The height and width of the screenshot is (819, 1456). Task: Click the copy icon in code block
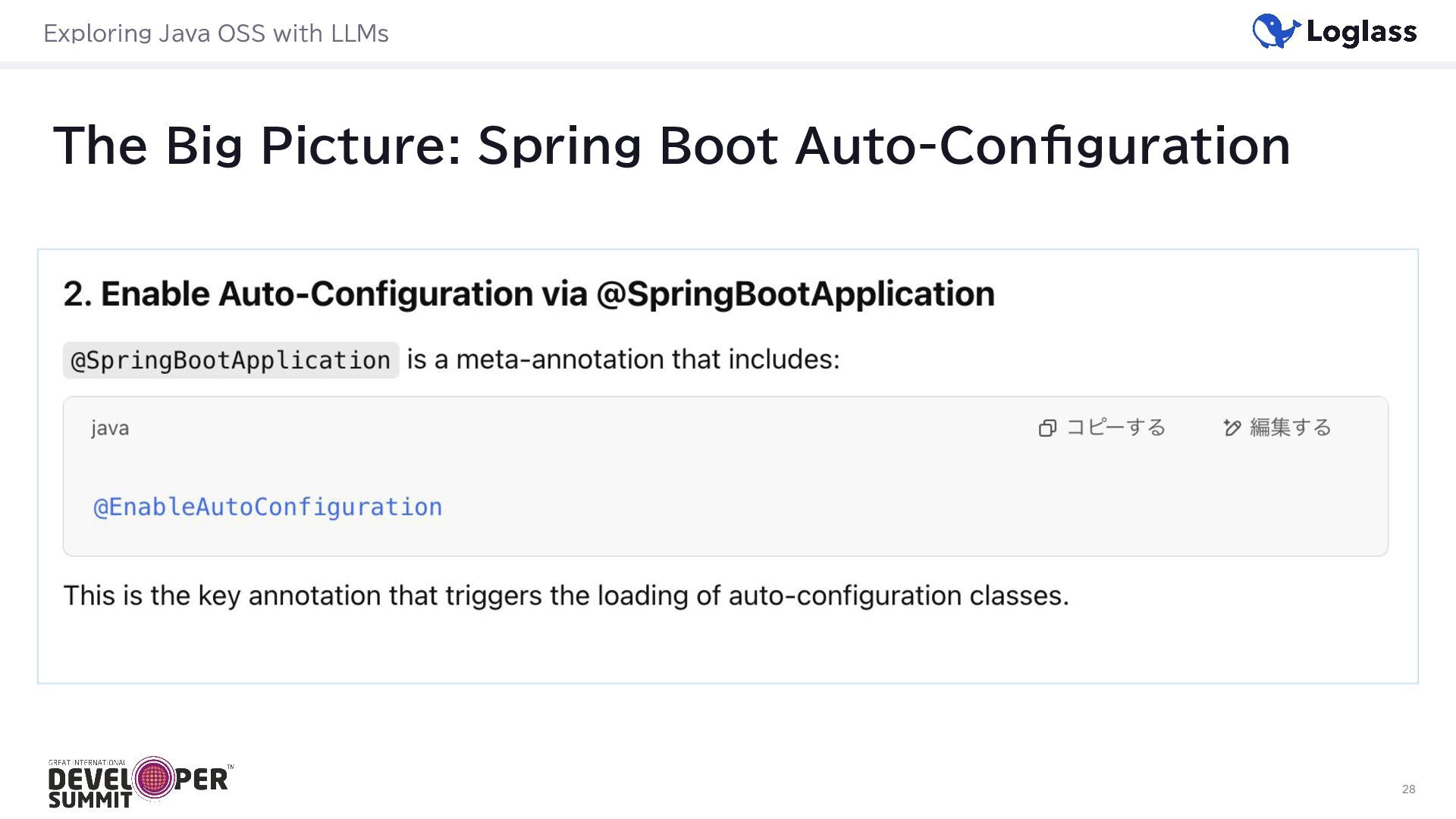1047,428
